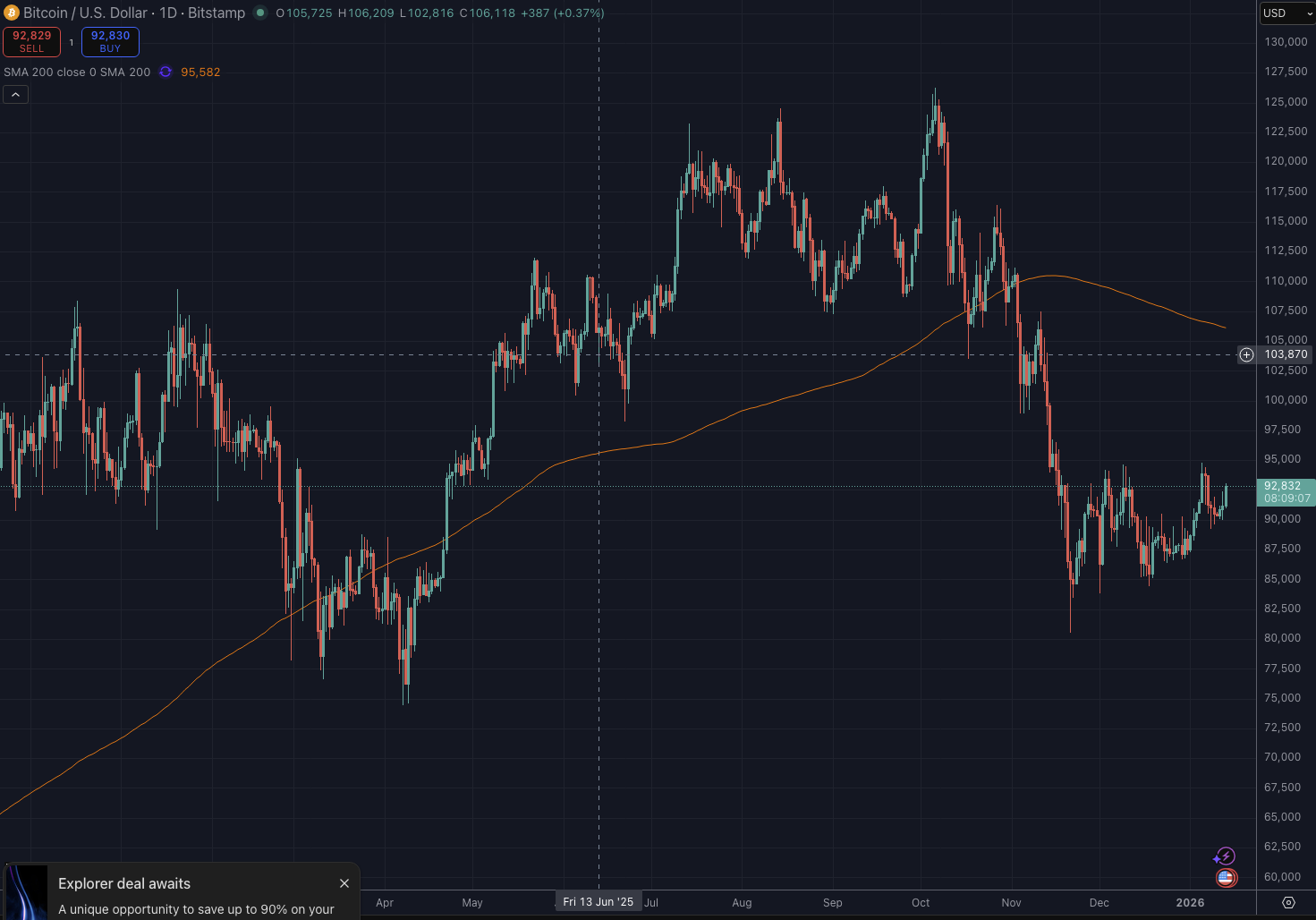1316x920 pixels.
Task: Click the high value H106,209
Action: pyautogui.click(x=366, y=13)
